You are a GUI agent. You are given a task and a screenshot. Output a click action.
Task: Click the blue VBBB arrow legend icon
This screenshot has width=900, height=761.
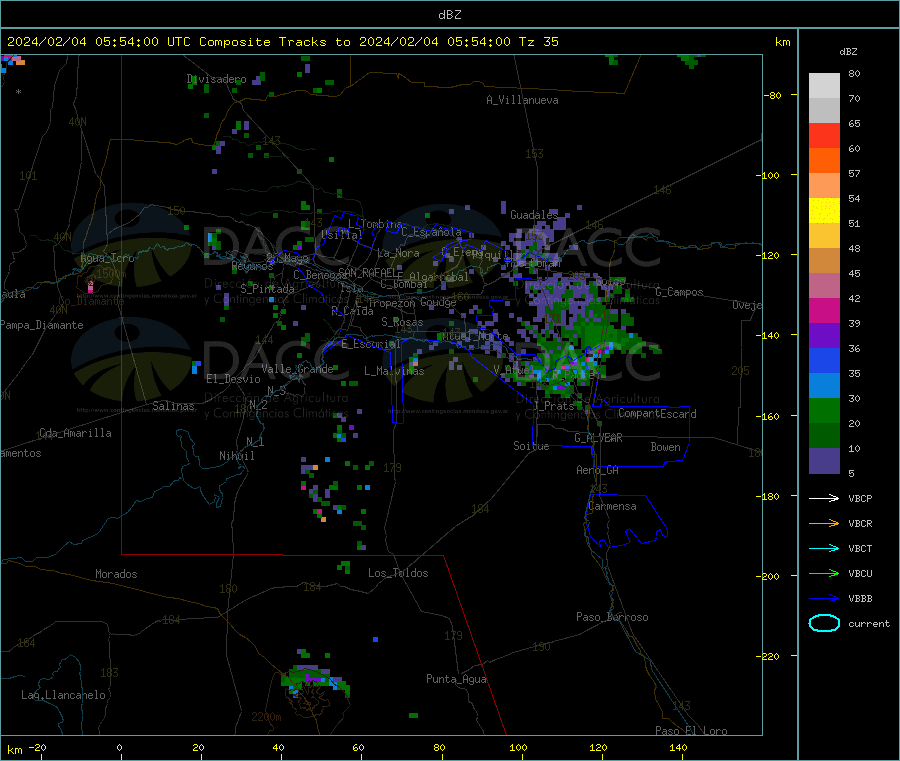(x=824, y=598)
